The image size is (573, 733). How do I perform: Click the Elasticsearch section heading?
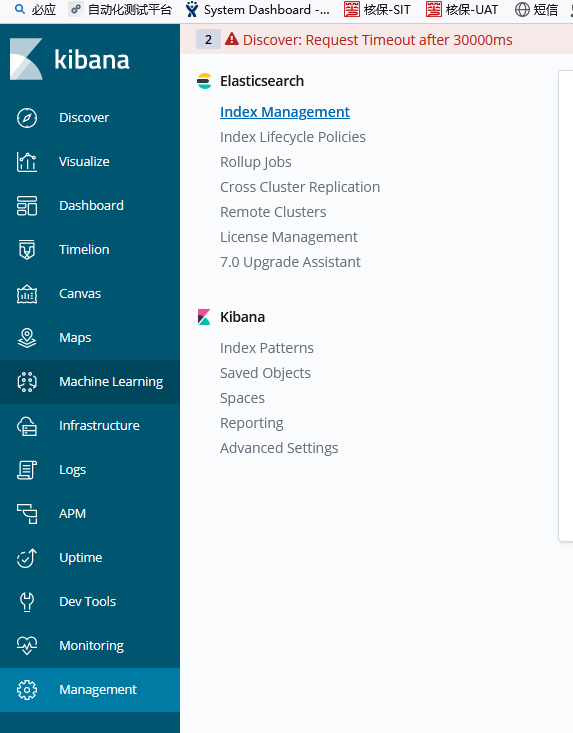tap(262, 81)
